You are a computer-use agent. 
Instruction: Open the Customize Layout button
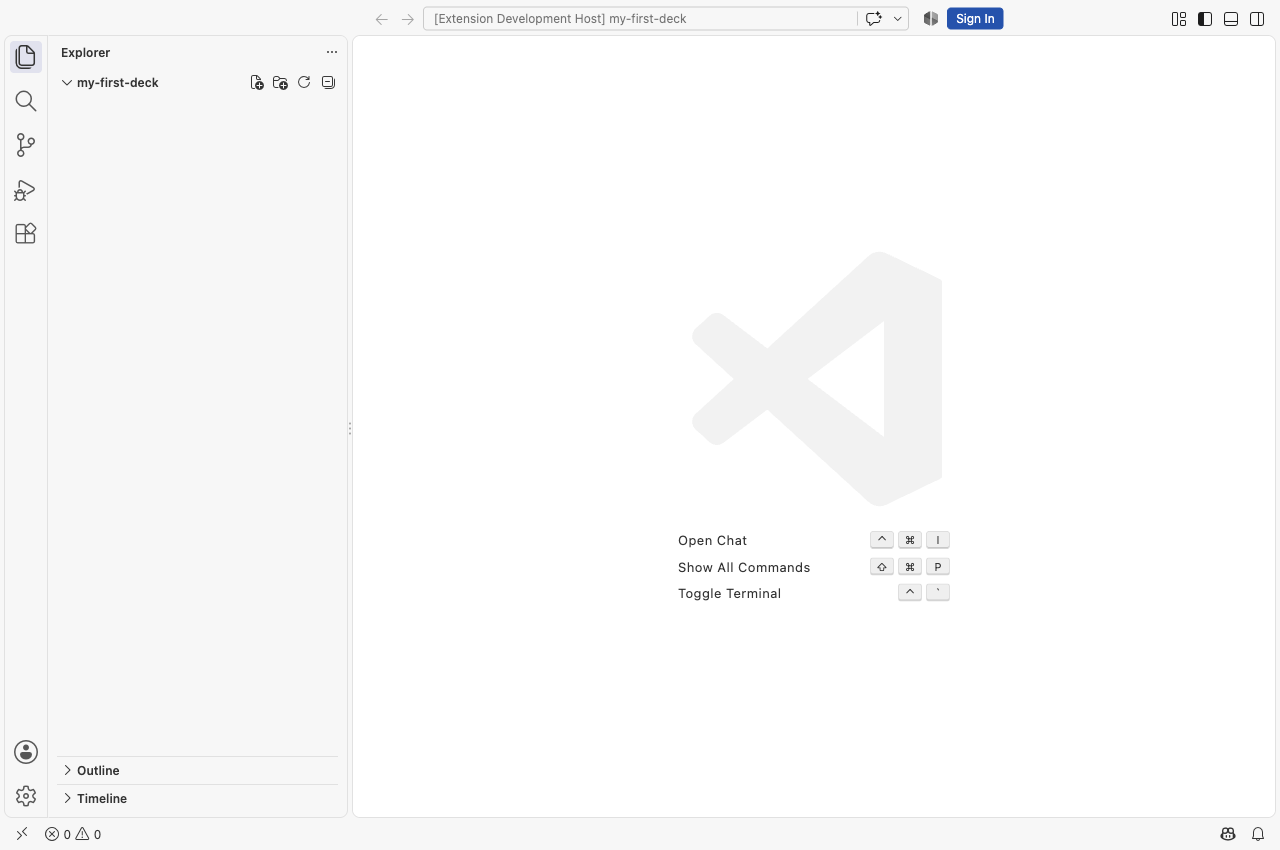click(1179, 19)
